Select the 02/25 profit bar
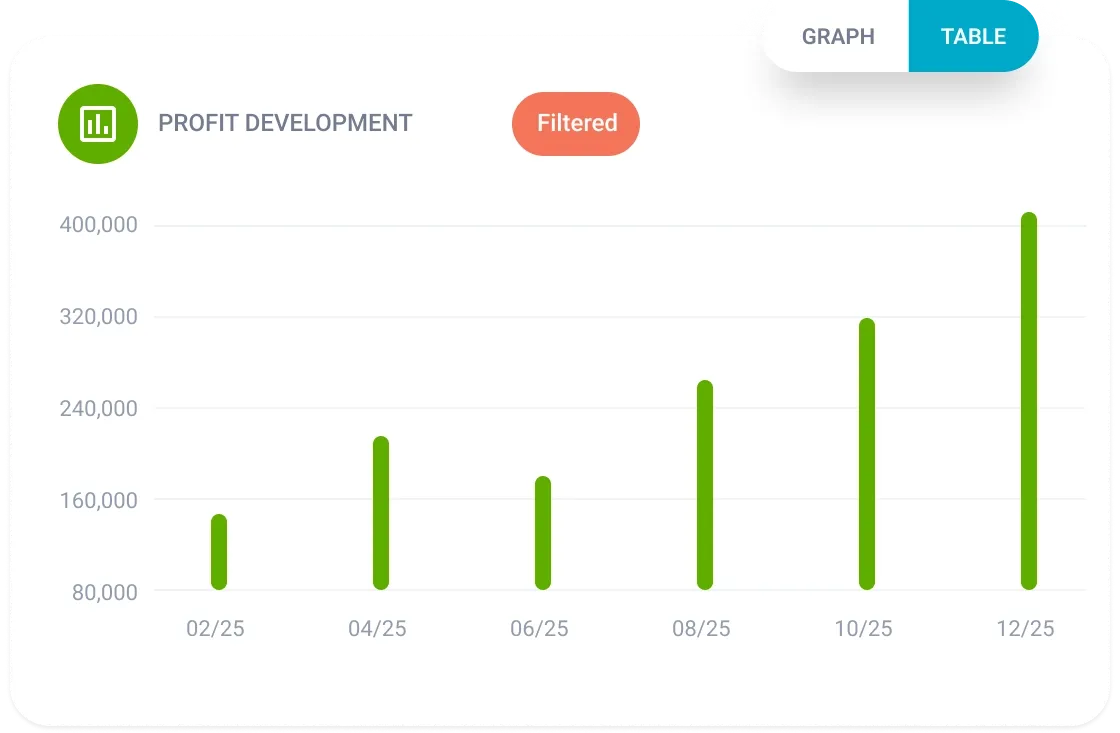This screenshot has height=733, width=1120. click(x=218, y=550)
